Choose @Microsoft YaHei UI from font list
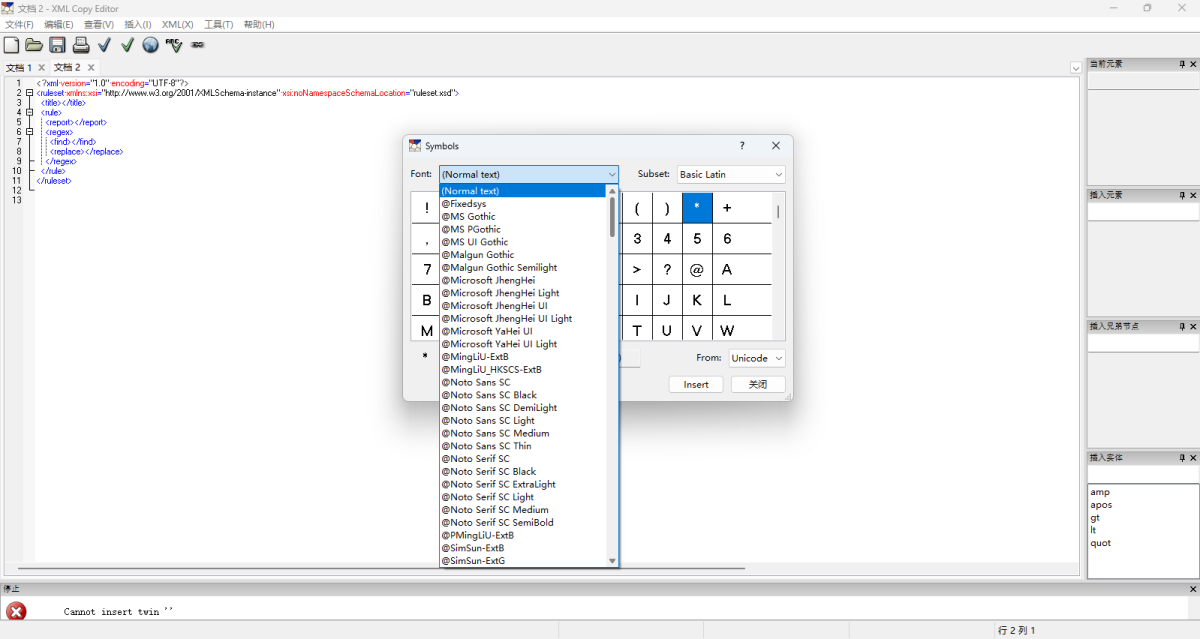1200x639 pixels. click(x=486, y=331)
